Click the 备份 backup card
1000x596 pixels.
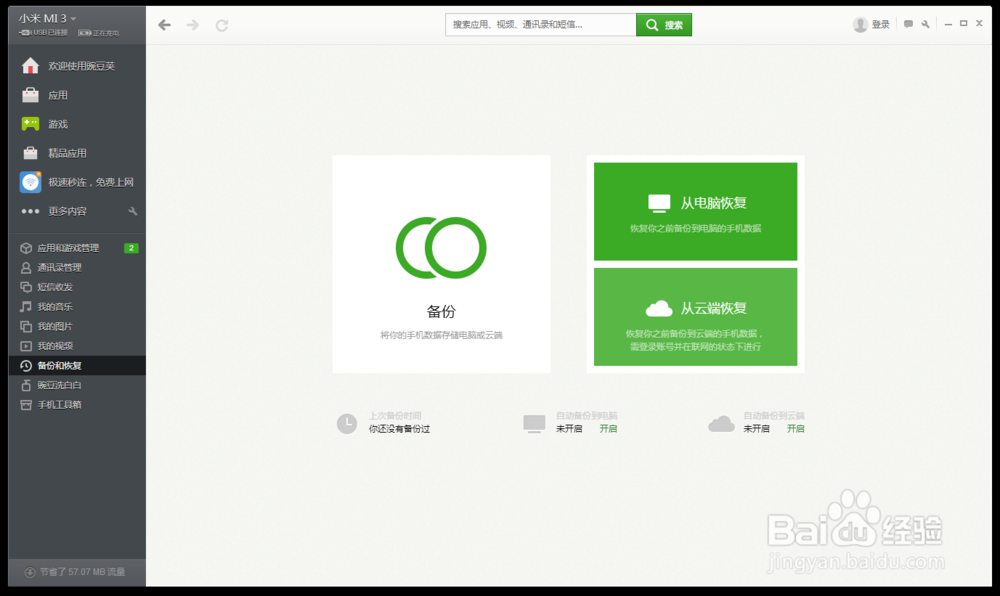[441, 264]
